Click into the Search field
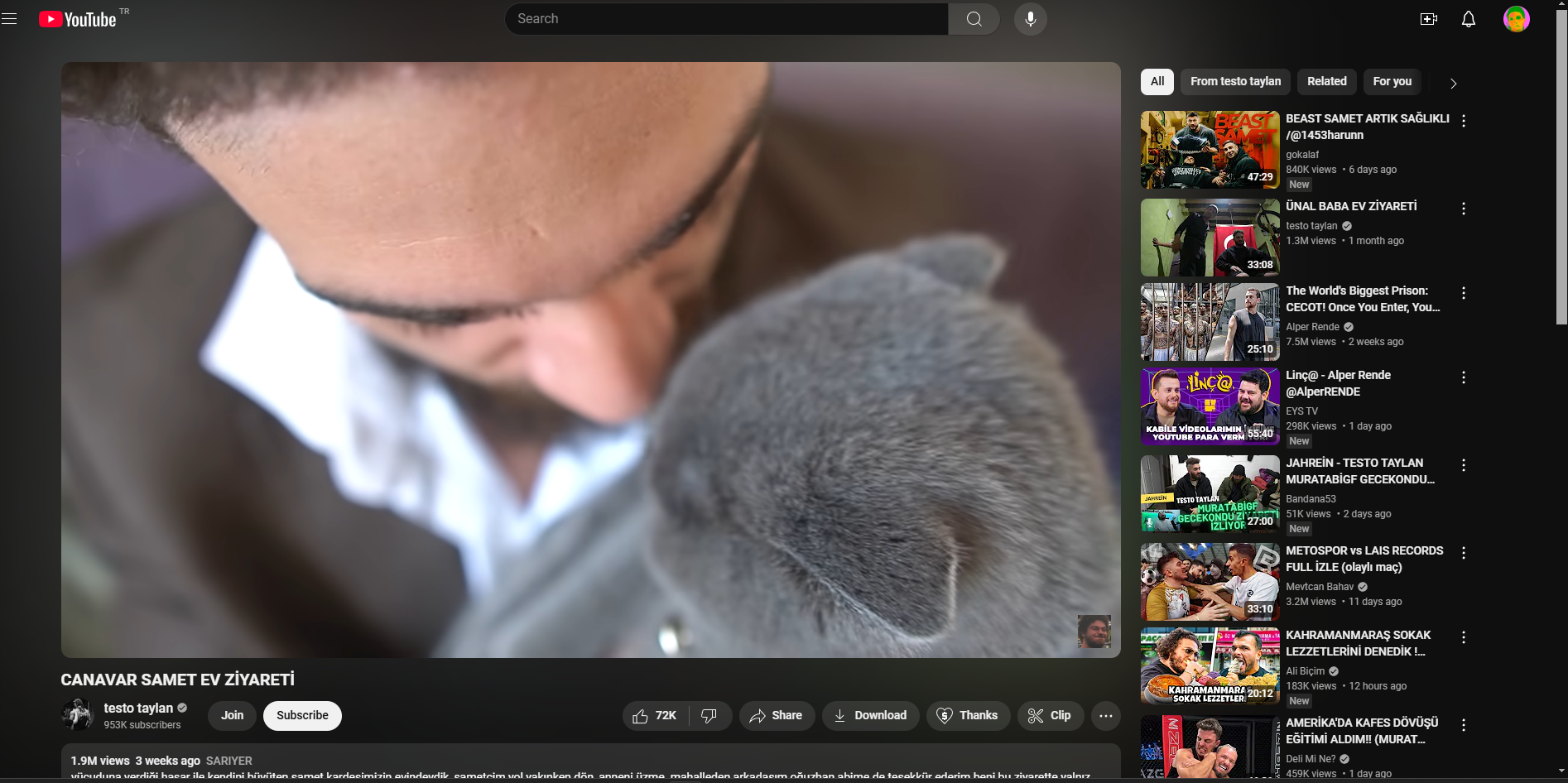1568x783 pixels. [726, 19]
